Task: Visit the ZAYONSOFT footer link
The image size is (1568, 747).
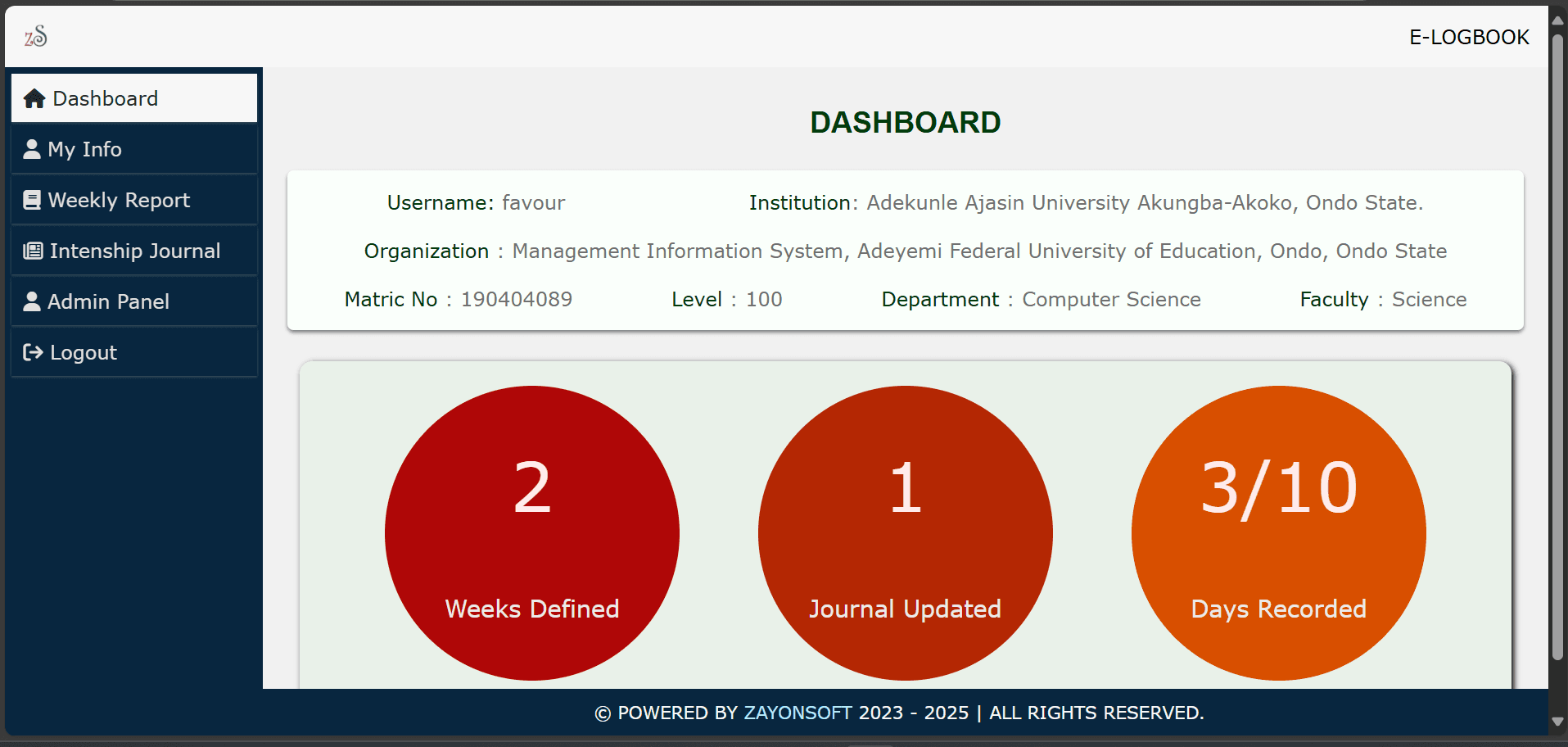Action: [x=798, y=713]
